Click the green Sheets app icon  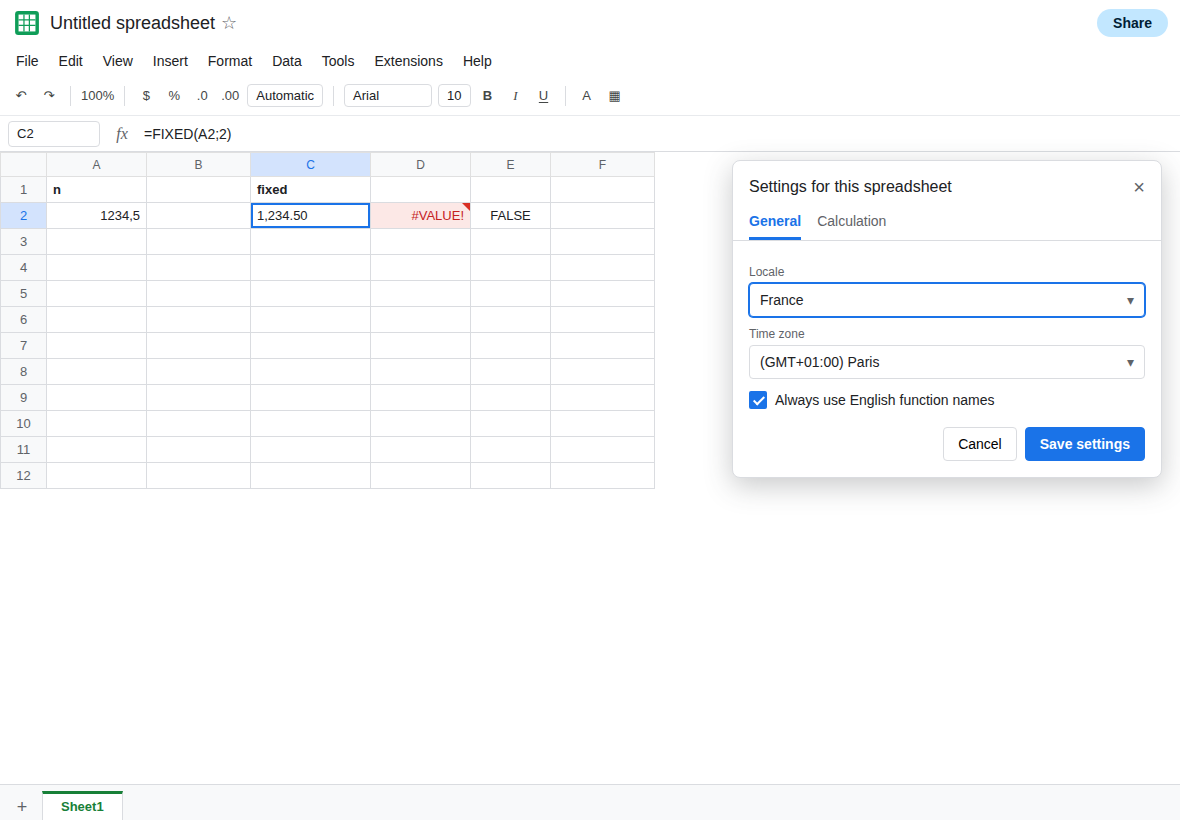click(x=27, y=23)
